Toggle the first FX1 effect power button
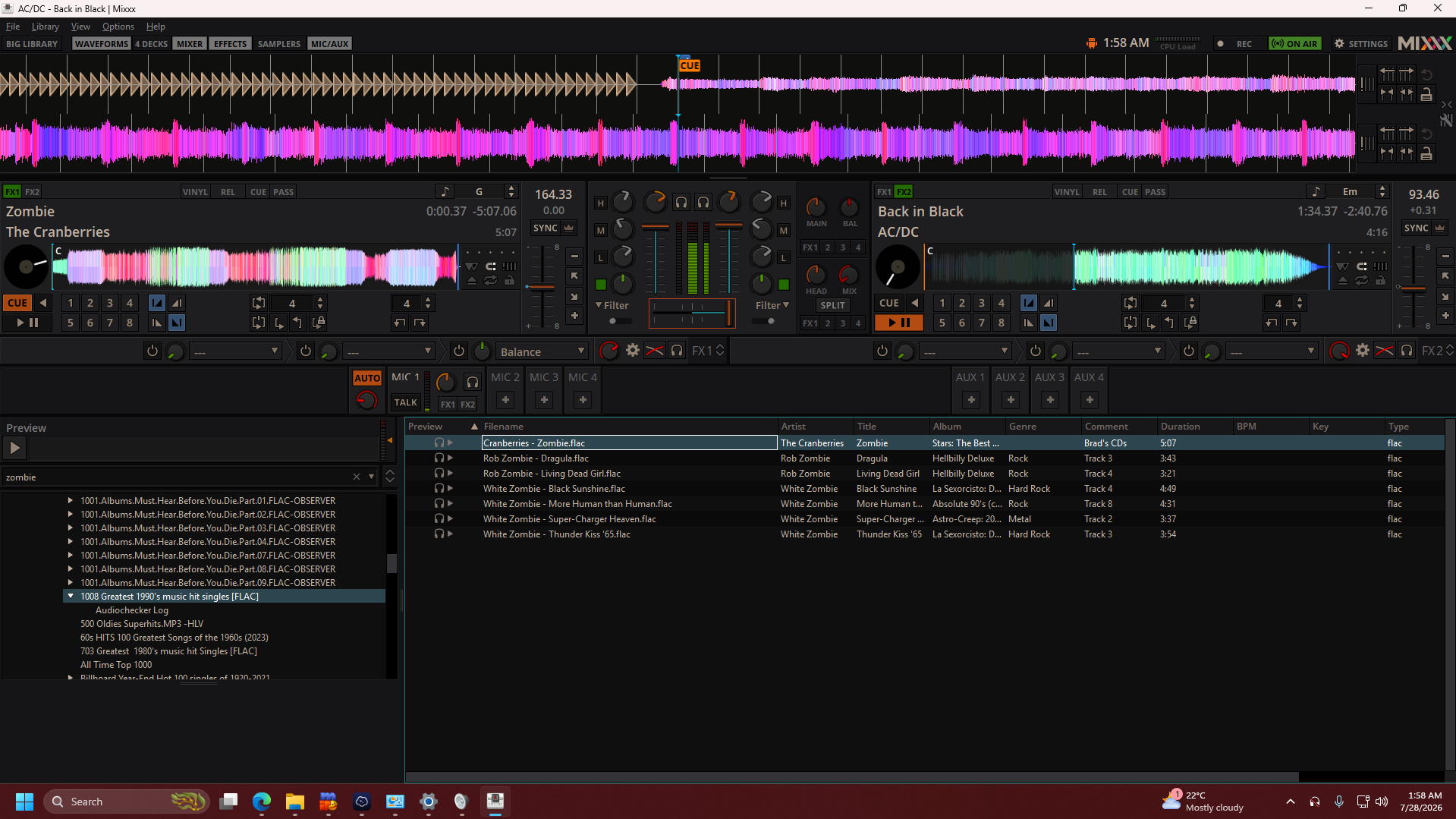Viewport: 1456px width, 819px height. coord(152,351)
